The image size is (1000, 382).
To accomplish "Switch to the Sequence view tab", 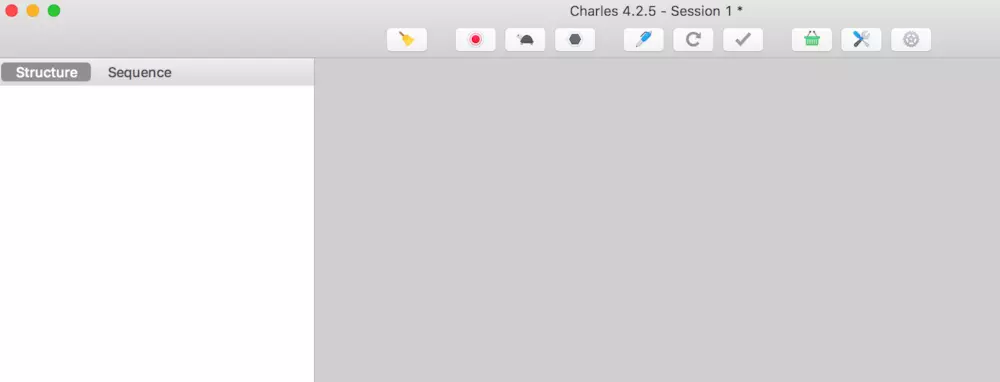I will click(x=140, y=73).
